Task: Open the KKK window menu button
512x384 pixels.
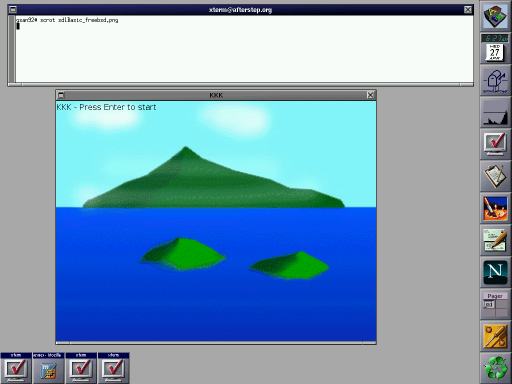Action: coord(61,95)
